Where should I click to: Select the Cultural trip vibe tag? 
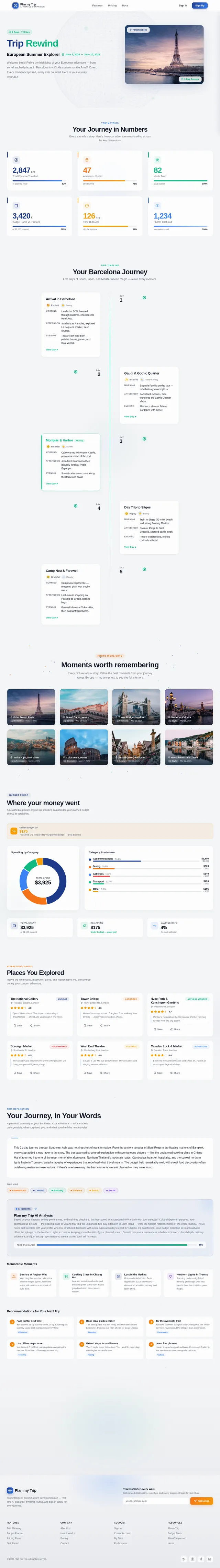tap(38, 1190)
